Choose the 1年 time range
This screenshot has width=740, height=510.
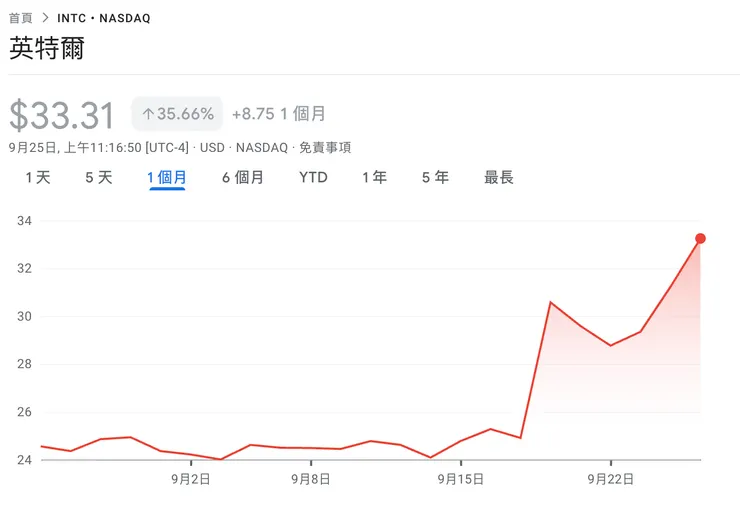click(375, 177)
